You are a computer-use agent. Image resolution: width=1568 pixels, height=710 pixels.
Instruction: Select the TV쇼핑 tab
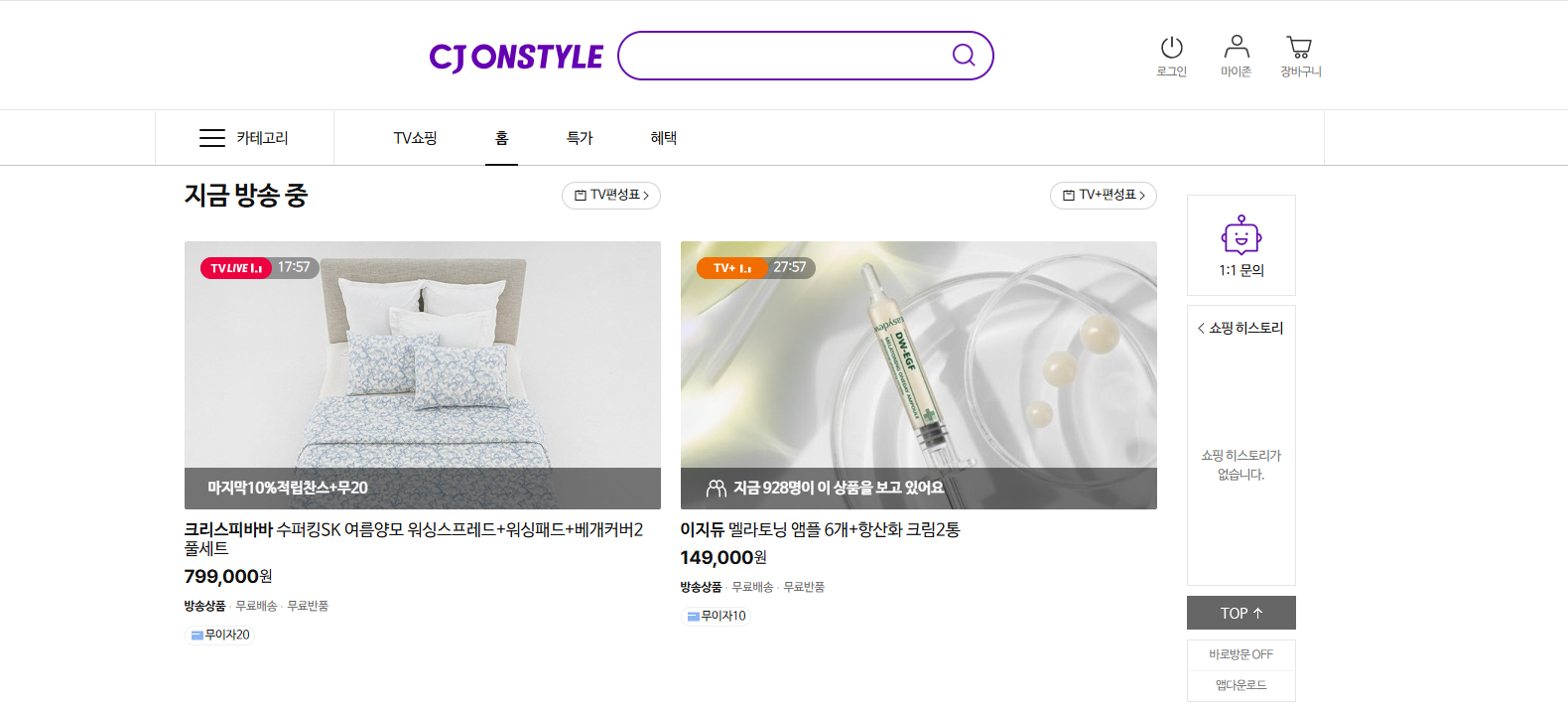point(415,138)
